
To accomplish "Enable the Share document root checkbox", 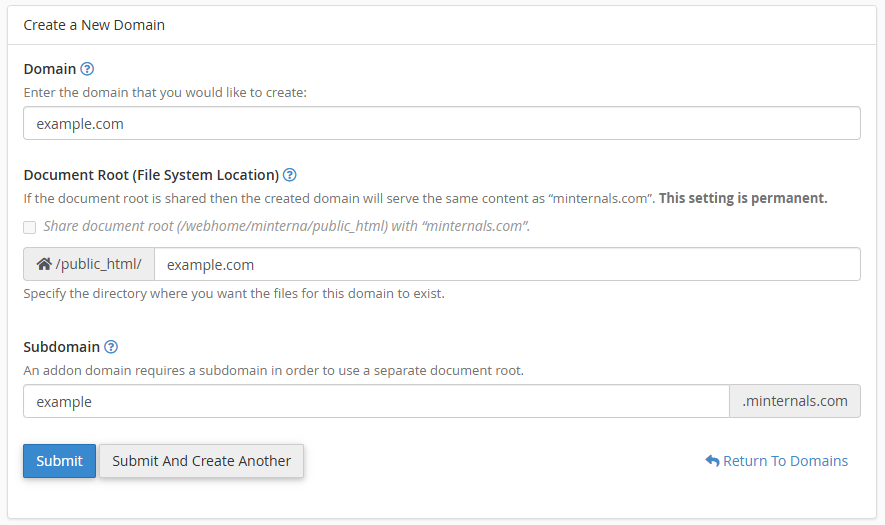I will tap(29, 227).
